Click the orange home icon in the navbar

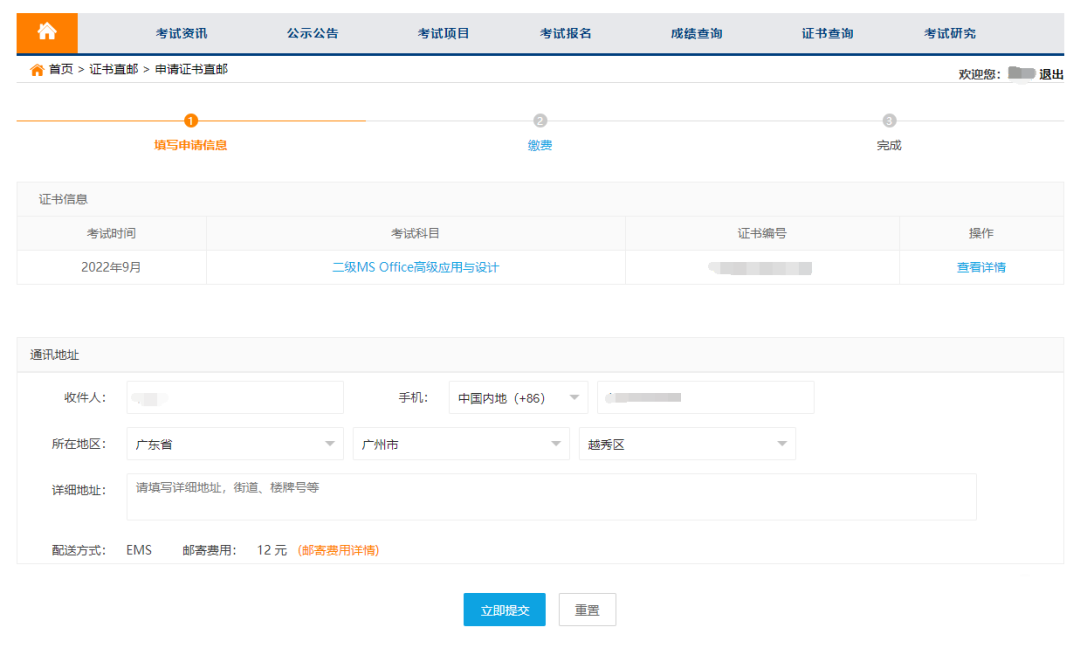tap(47, 32)
